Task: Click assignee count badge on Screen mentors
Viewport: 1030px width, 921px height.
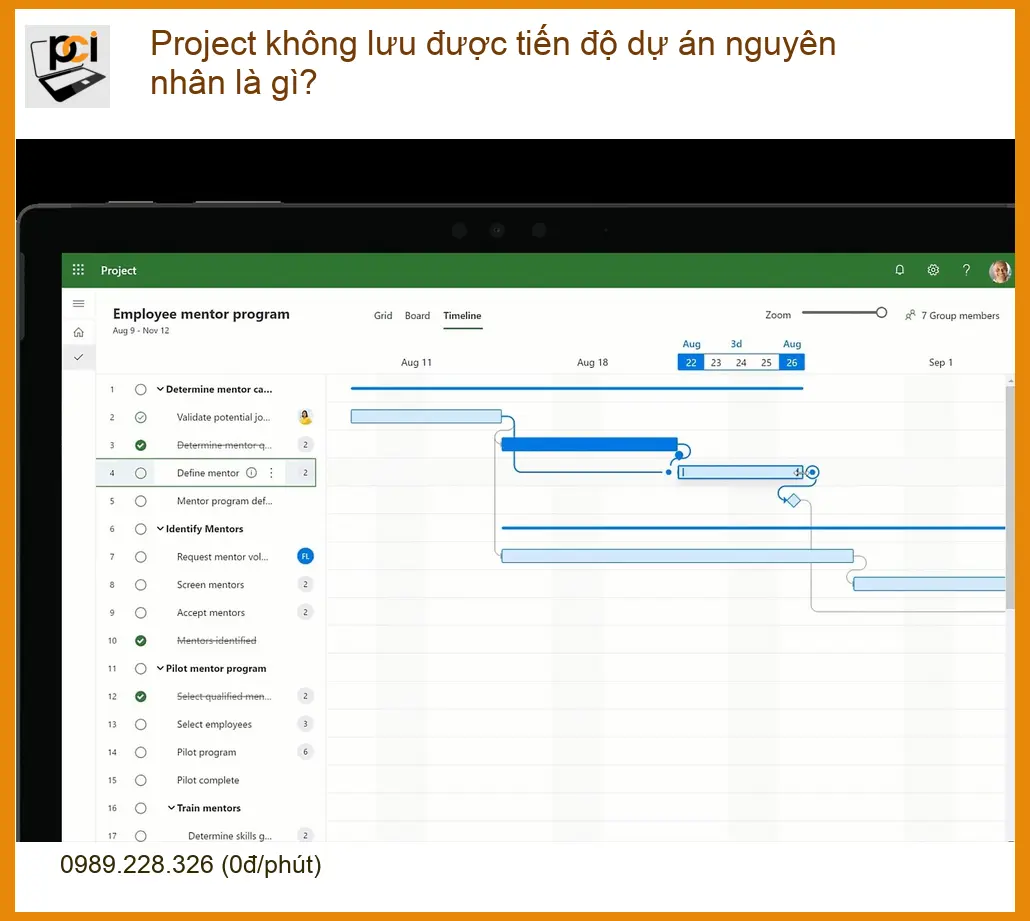Action: coord(305,584)
